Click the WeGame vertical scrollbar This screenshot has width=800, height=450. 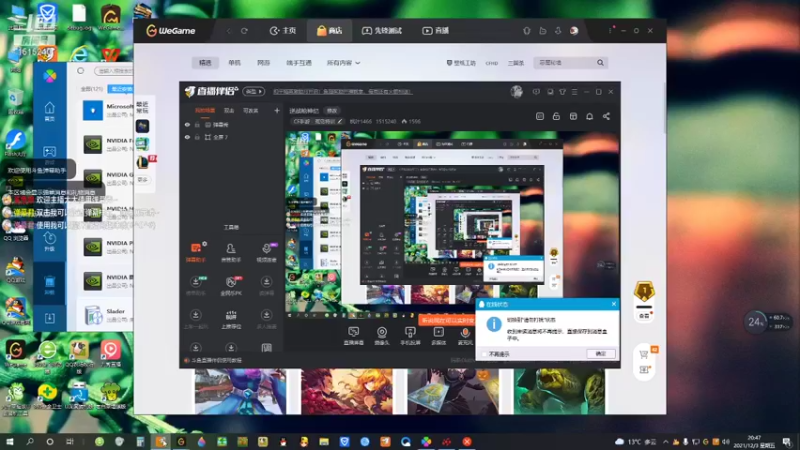click(x=663, y=108)
